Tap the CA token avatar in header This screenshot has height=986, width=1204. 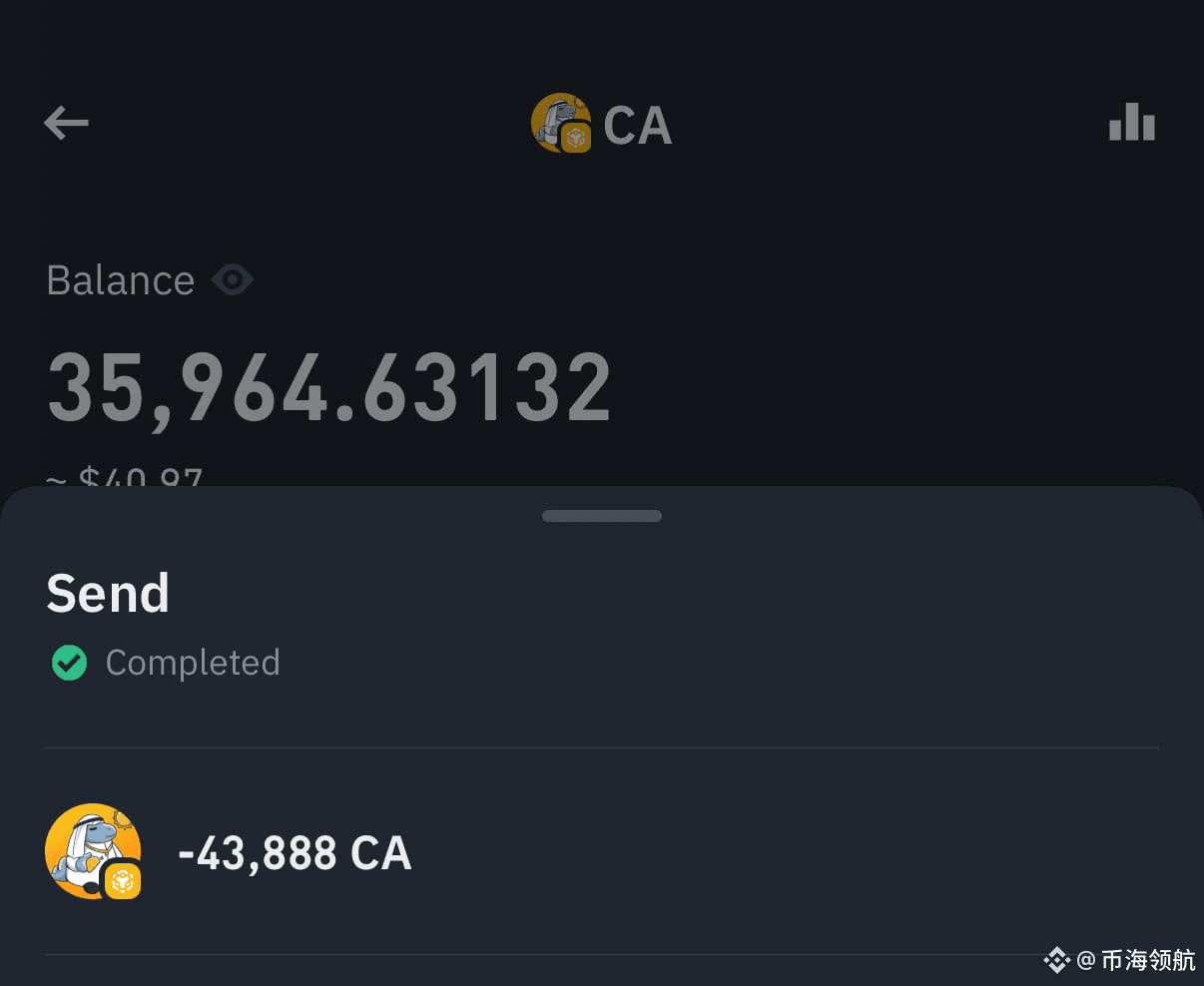(560, 122)
